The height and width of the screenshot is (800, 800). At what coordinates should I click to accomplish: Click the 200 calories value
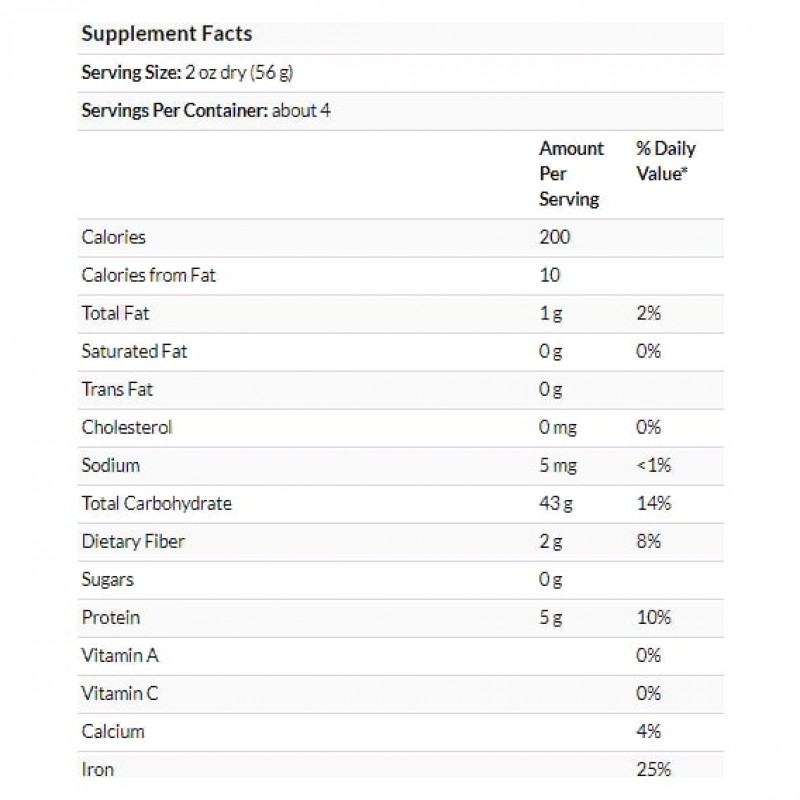pos(554,237)
